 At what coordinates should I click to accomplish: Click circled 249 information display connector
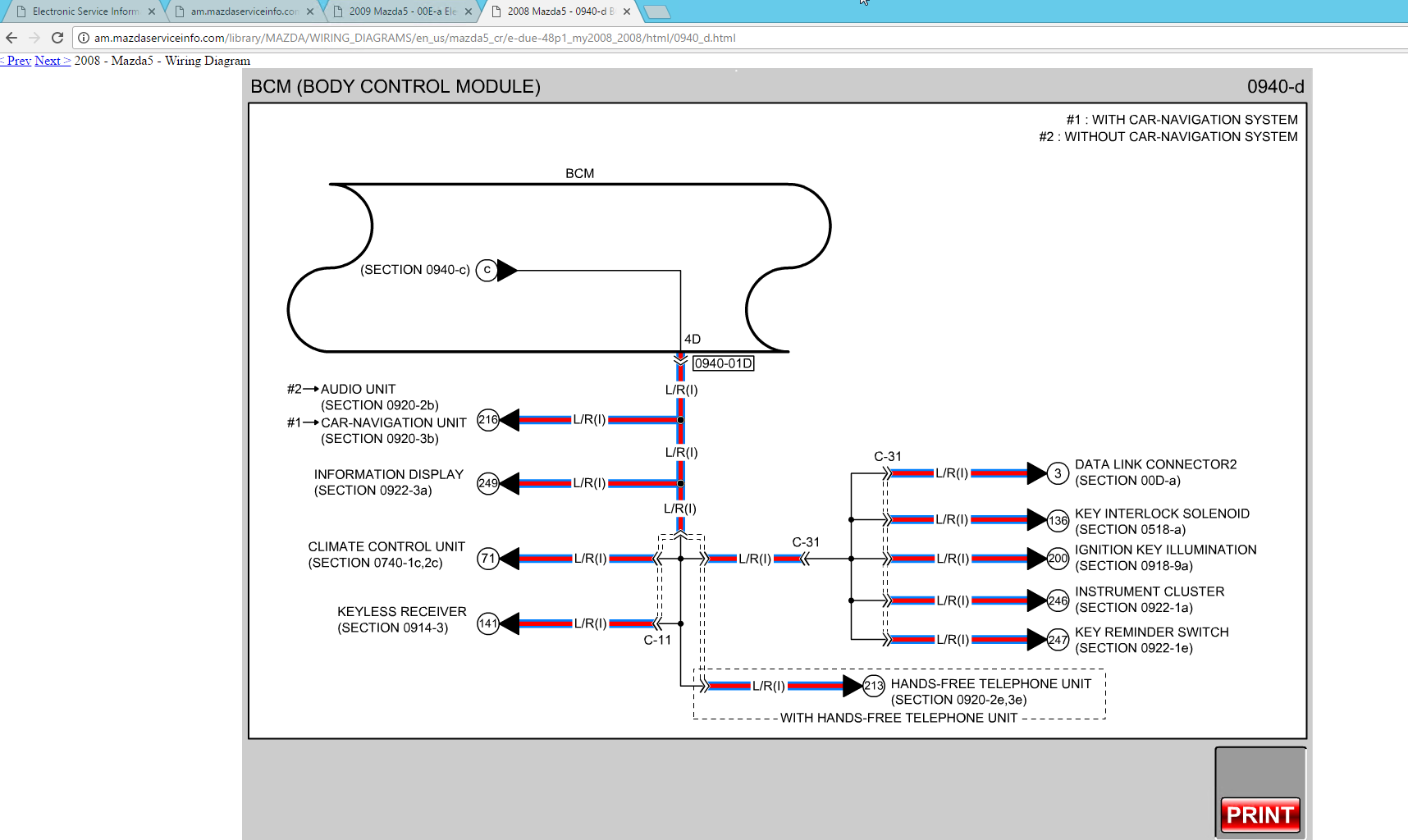[488, 483]
